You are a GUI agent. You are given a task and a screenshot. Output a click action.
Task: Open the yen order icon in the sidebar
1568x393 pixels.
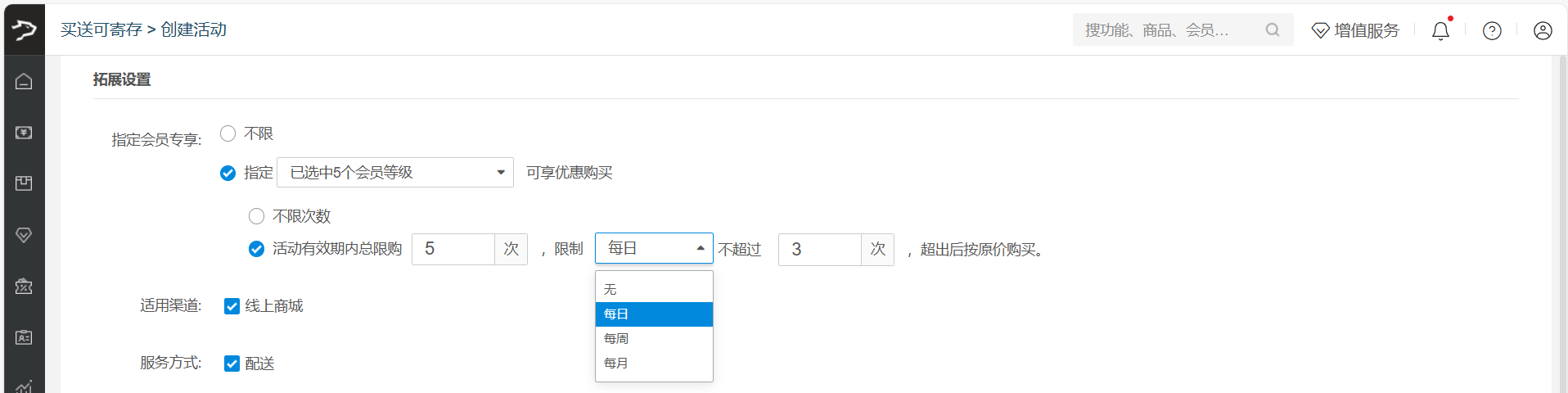coord(24,133)
